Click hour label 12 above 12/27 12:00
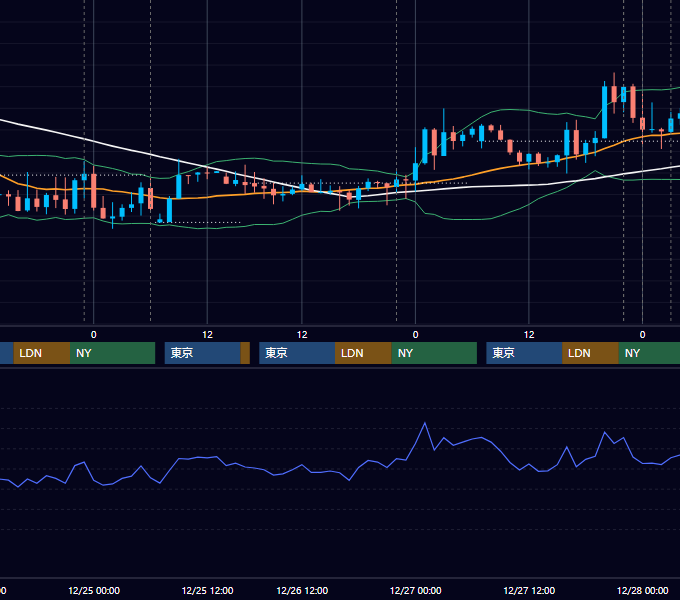The width and height of the screenshot is (680, 600). point(529,334)
